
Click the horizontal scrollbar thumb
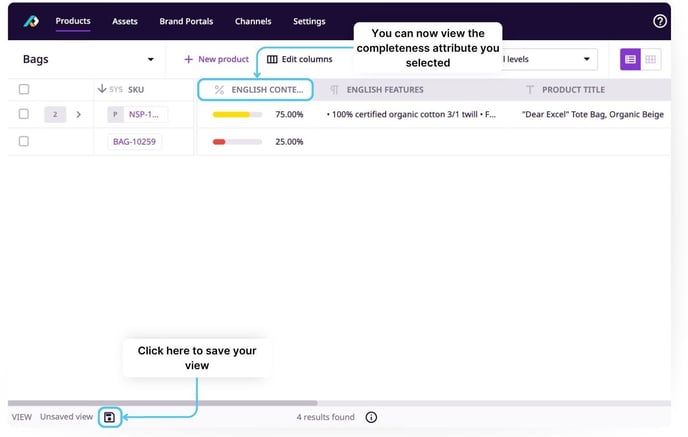tap(162, 403)
